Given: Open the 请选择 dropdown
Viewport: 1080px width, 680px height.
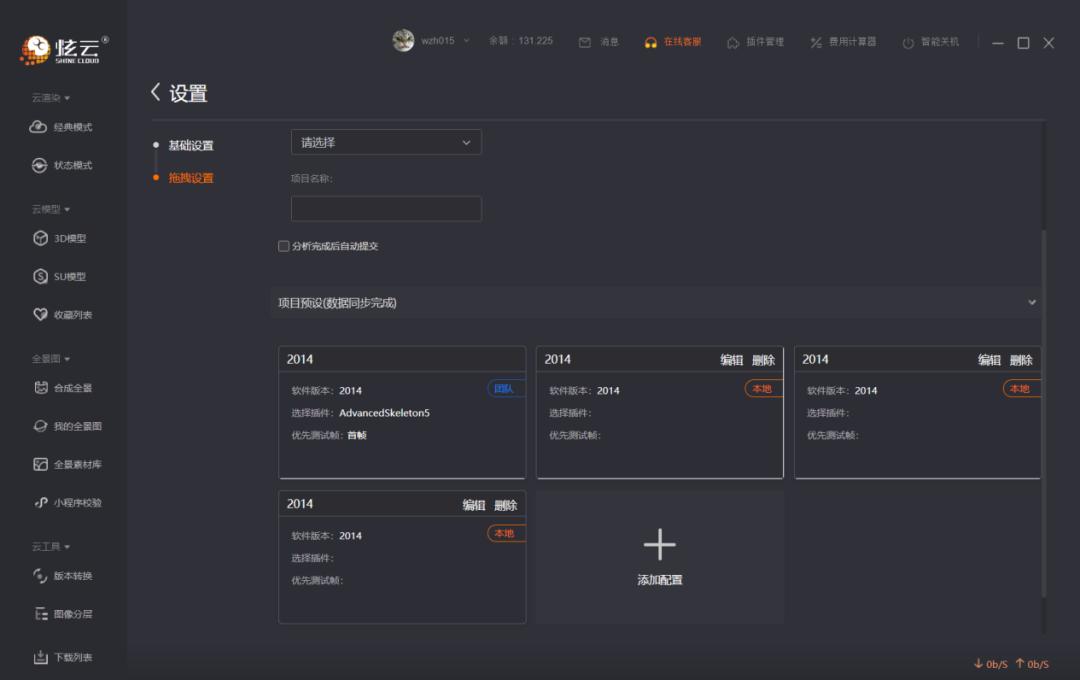Looking at the screenshot, I should (x=386, y=142).
